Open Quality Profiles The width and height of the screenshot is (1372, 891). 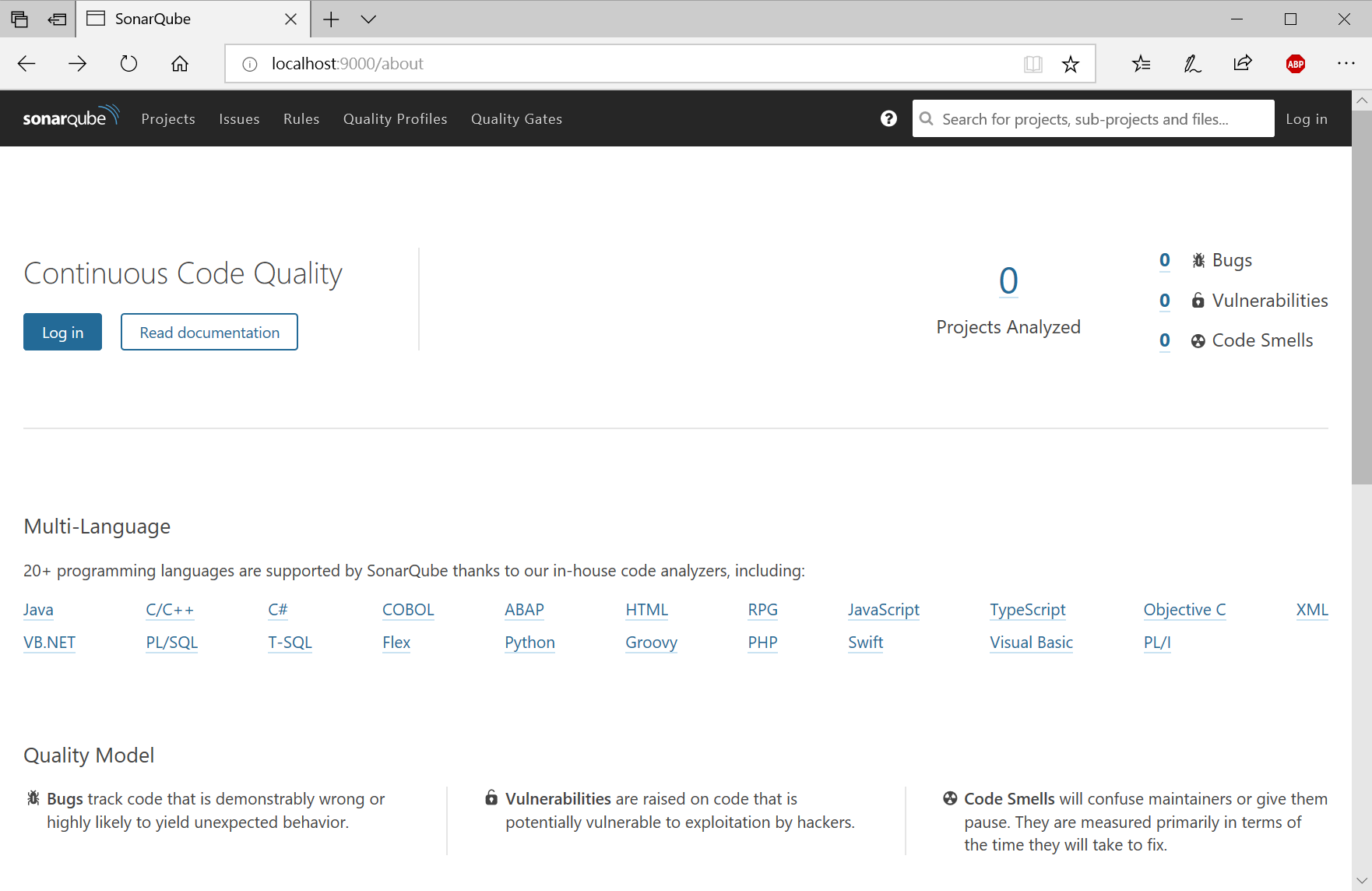(x=396, y=118)
